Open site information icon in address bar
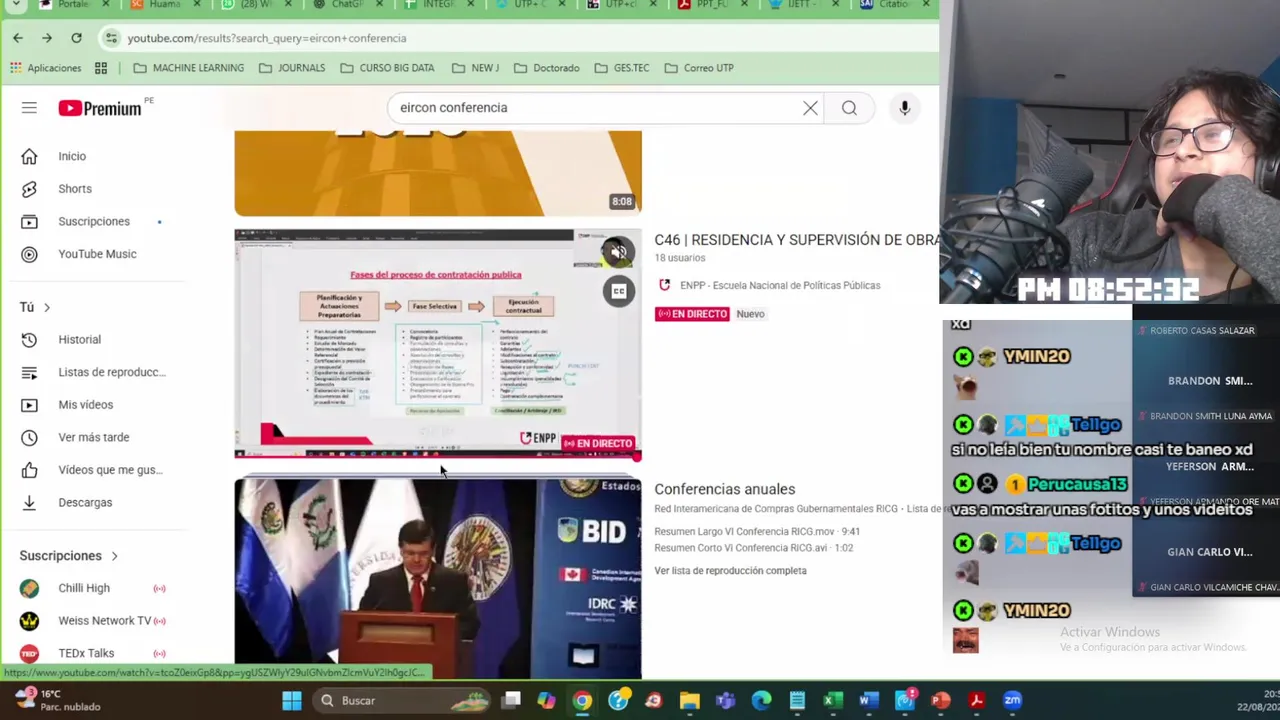 [112, 38]
